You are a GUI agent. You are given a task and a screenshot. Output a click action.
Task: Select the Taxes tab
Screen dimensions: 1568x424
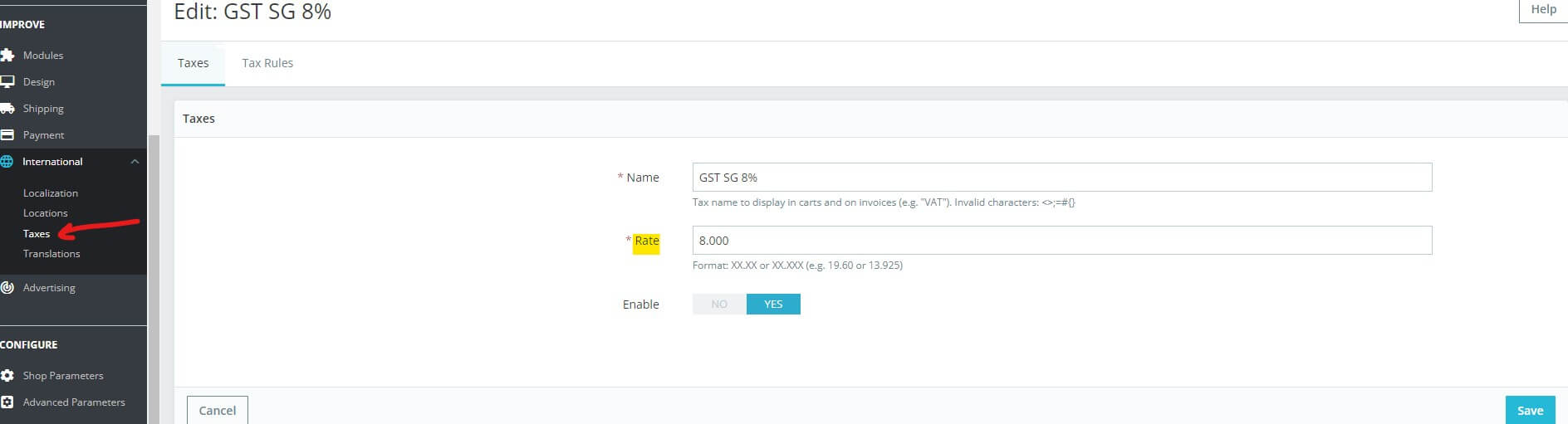point(193,63)
